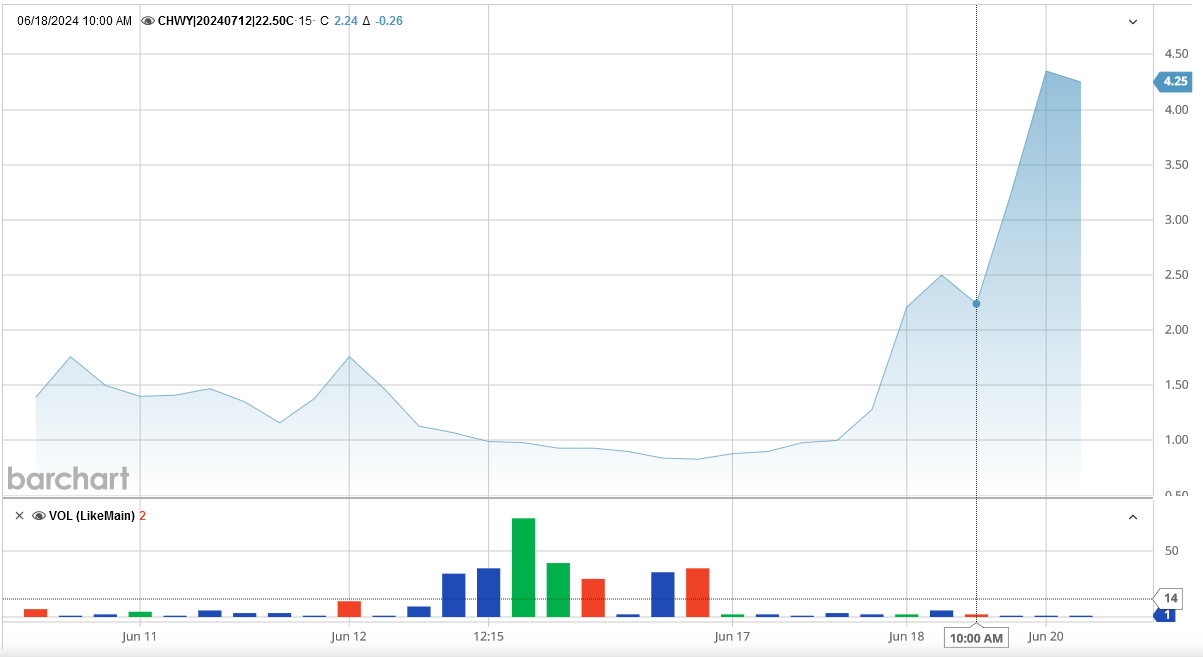Click the tallest green volume bar

click(x=523, y=567)
